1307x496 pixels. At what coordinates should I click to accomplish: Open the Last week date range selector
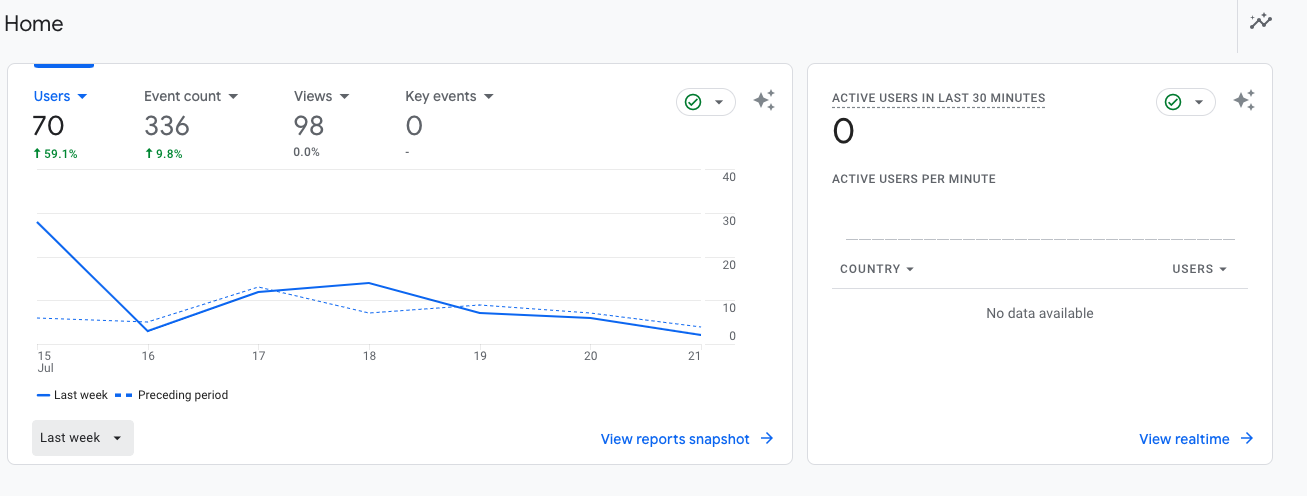(x=82, y=438)
